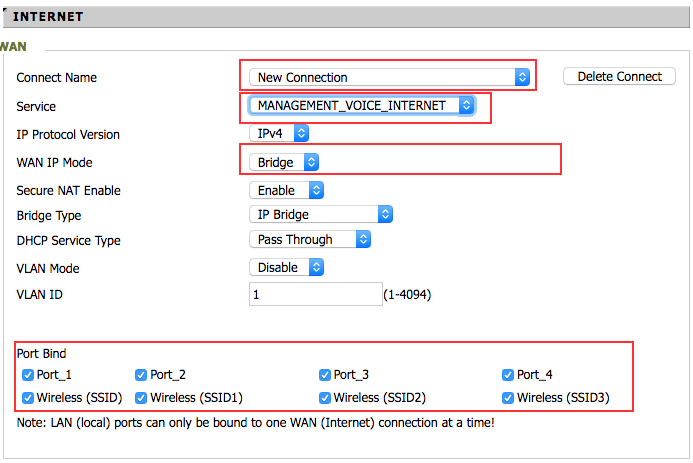Open the Secure NAT Enable dropdown
This screenshot has width=693, height=463.
[x=287, y=190]
